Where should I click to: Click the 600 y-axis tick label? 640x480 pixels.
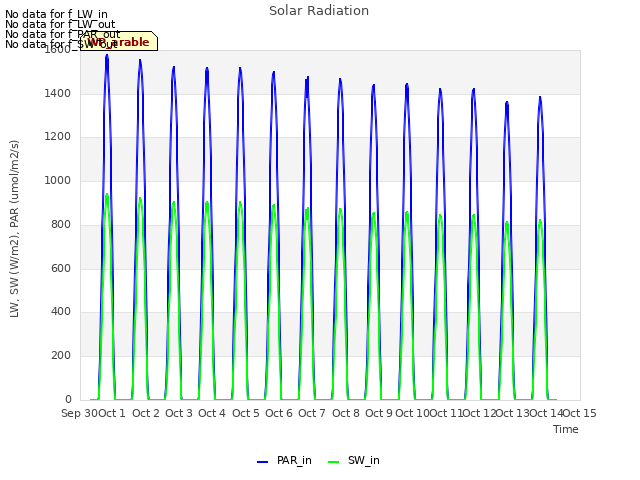tap(61, 268)
